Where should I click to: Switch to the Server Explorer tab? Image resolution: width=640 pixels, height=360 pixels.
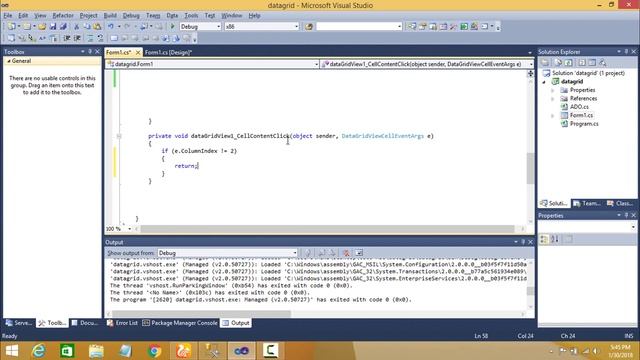coord(19,323)
